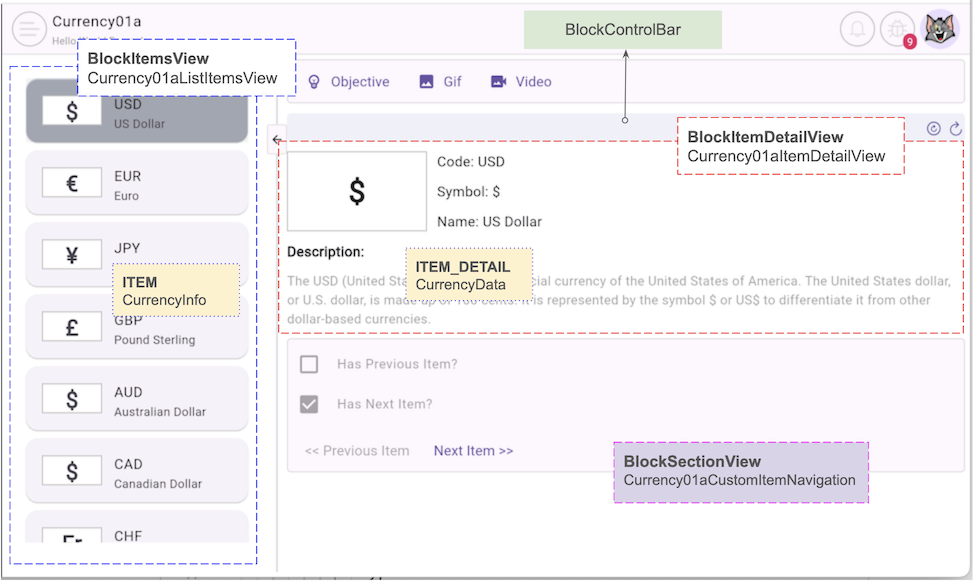Switch to the Gif tab

[x=441, y=82]
